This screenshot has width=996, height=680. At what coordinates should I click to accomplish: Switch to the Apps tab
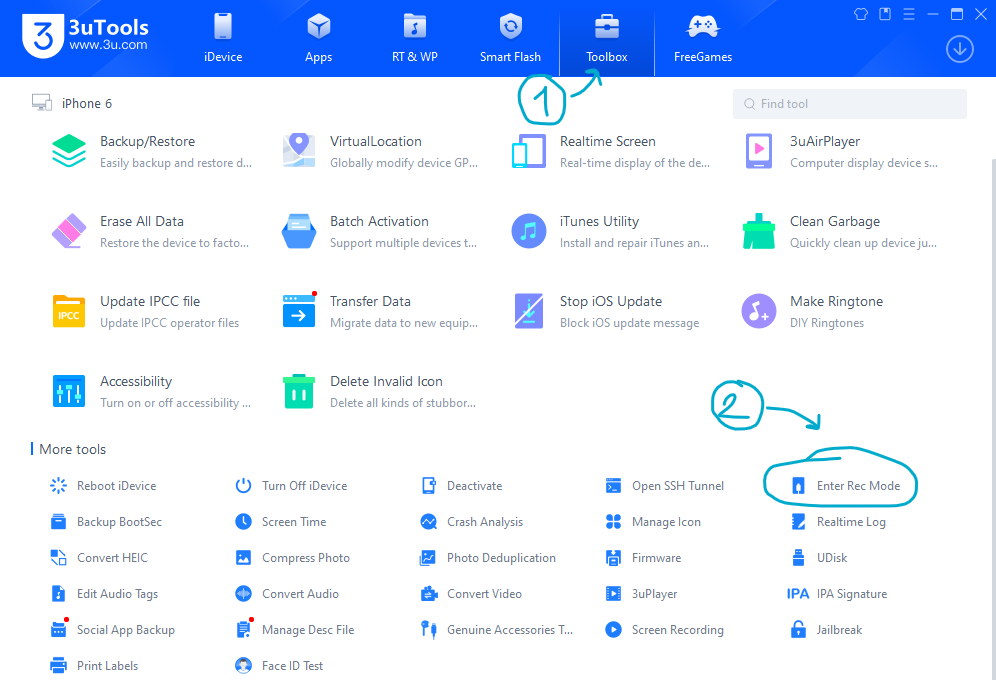(x=318, y=38)
